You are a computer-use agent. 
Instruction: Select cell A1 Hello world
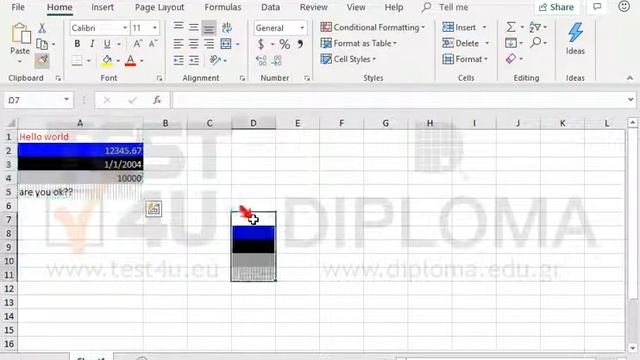point(80,137)
